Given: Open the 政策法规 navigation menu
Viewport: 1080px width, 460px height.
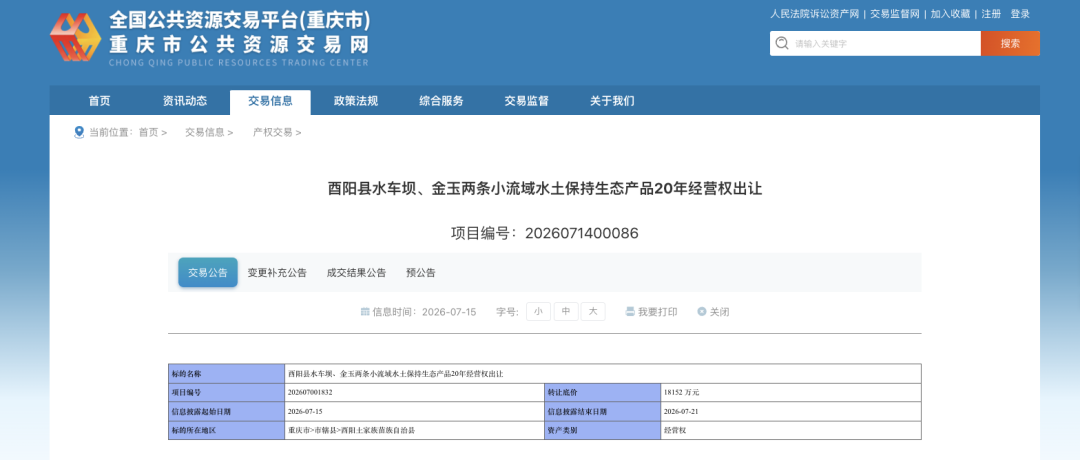Looking at the screenshot, I should click(x=356, y=101).
